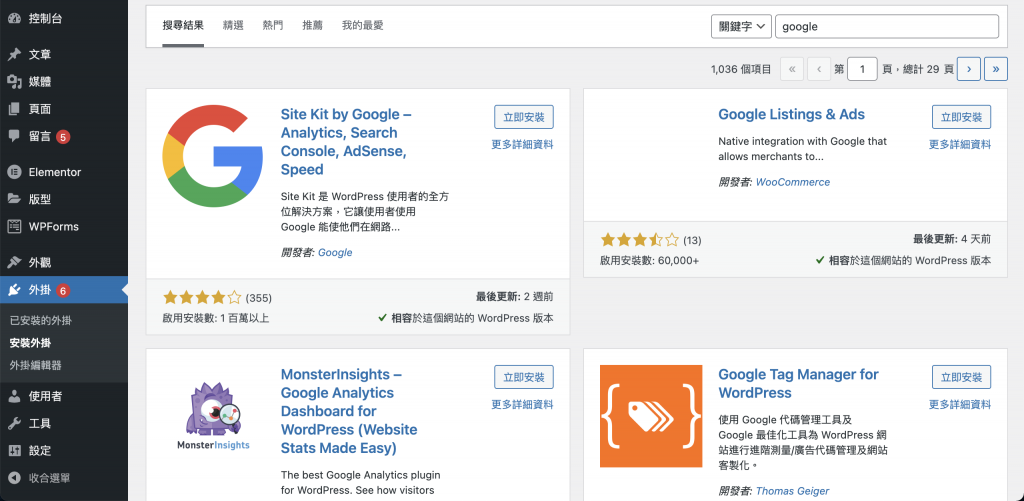Click the disabled previous page arrow button
This screenshot has height=501, width=1024.
click(819, 69)
